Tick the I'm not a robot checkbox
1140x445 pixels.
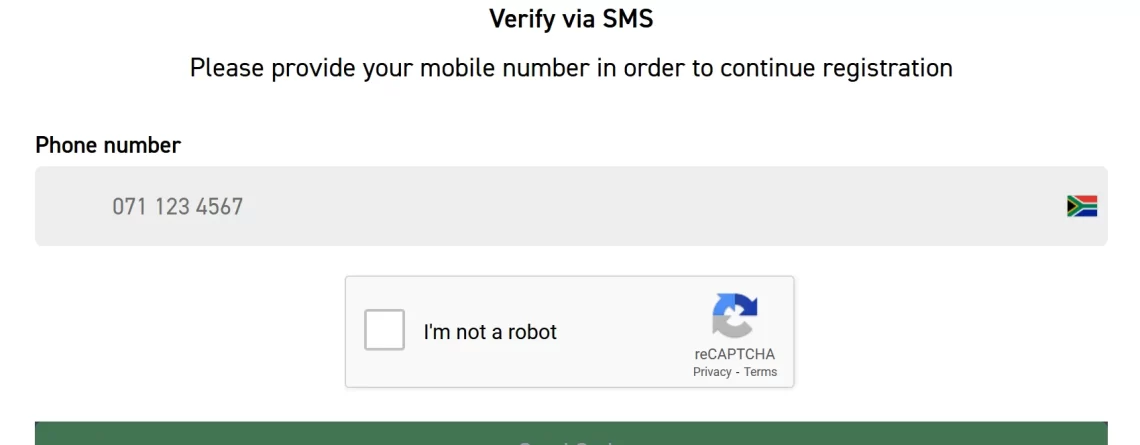click(384, 330)
